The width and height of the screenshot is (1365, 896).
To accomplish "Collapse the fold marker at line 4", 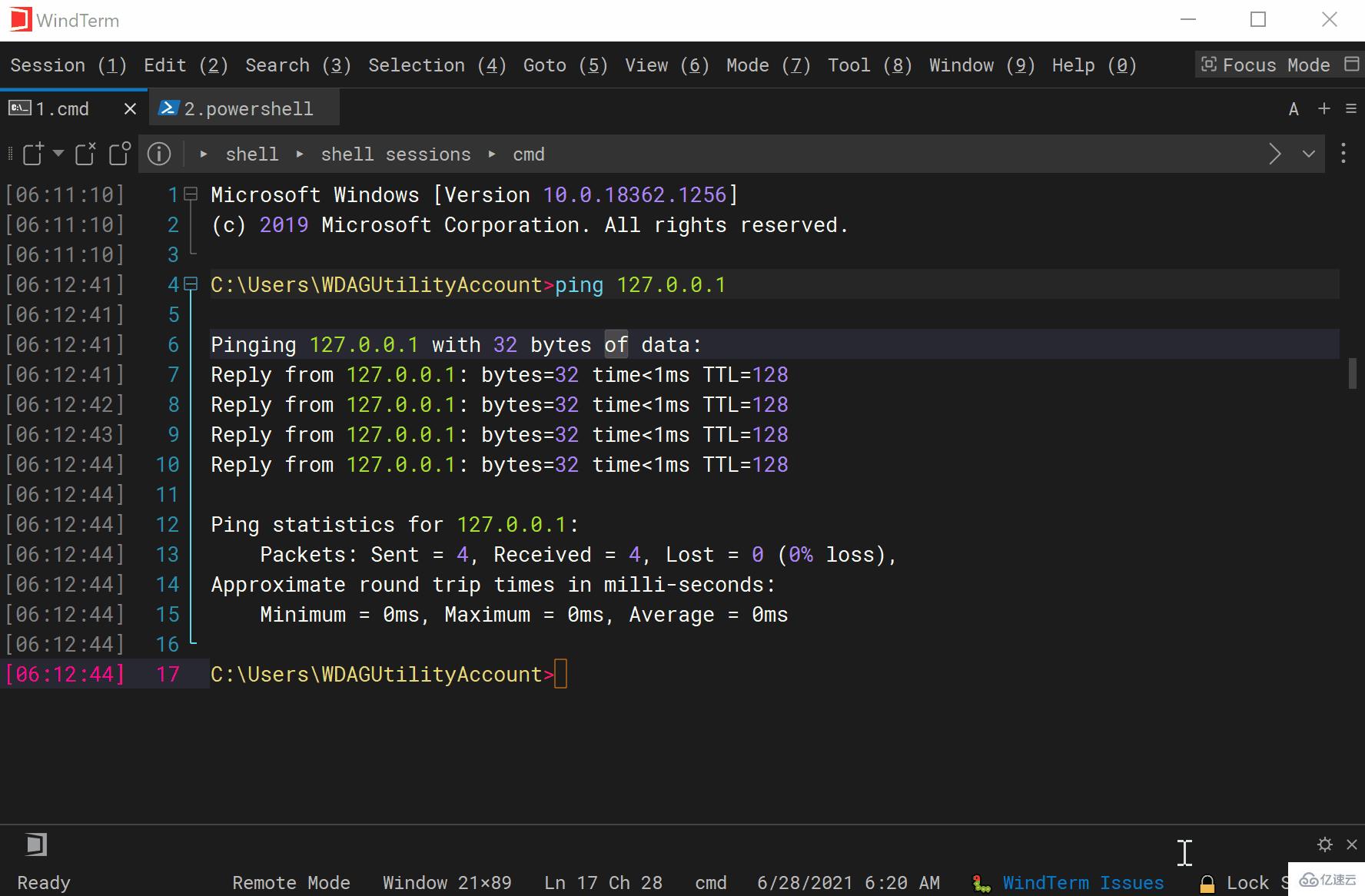I will (191, 284).
